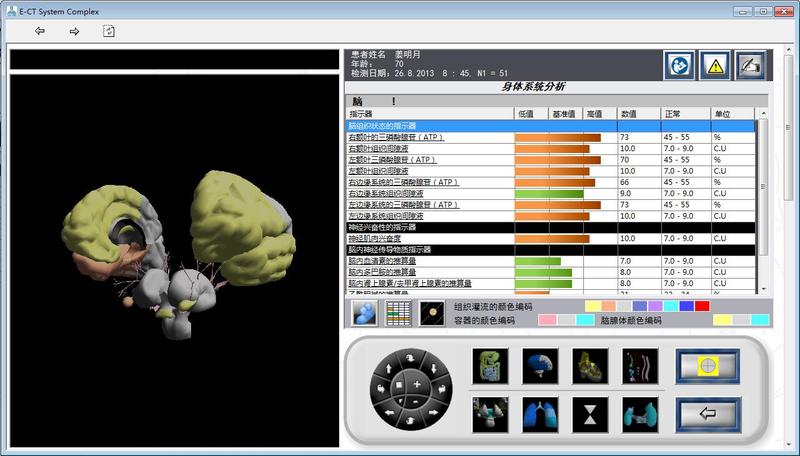Open the hourglass-shaped icon in organ grid
The image size is (800, 456).
[x=590, y=412]
